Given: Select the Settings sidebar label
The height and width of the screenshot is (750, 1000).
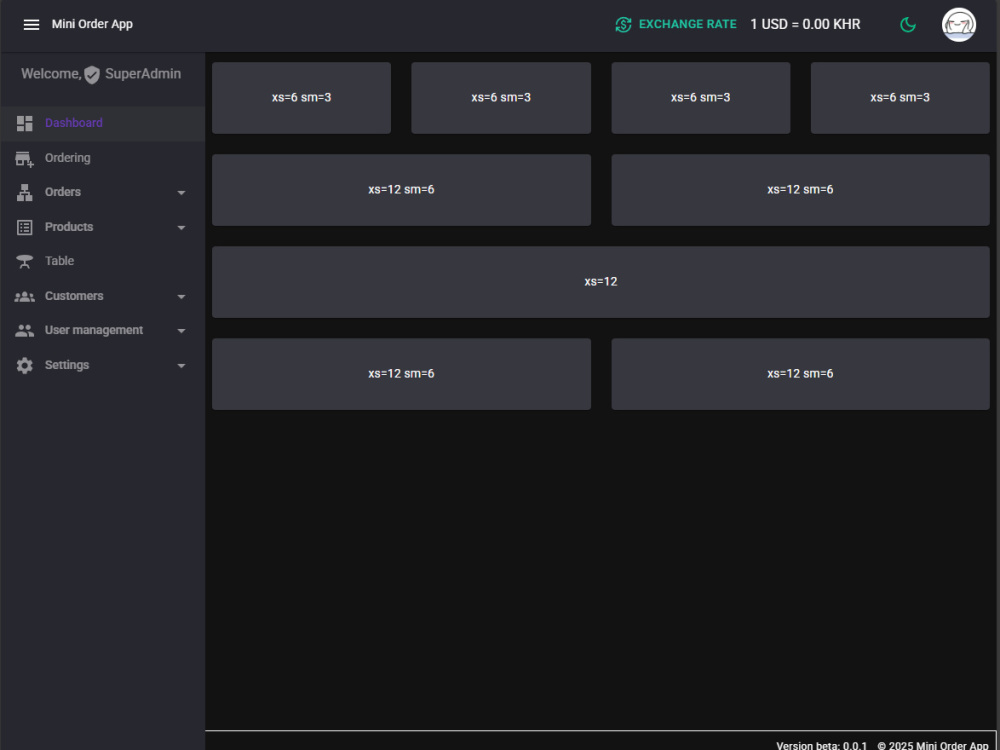Looking at the screenshot, I should tap(67, 365).
